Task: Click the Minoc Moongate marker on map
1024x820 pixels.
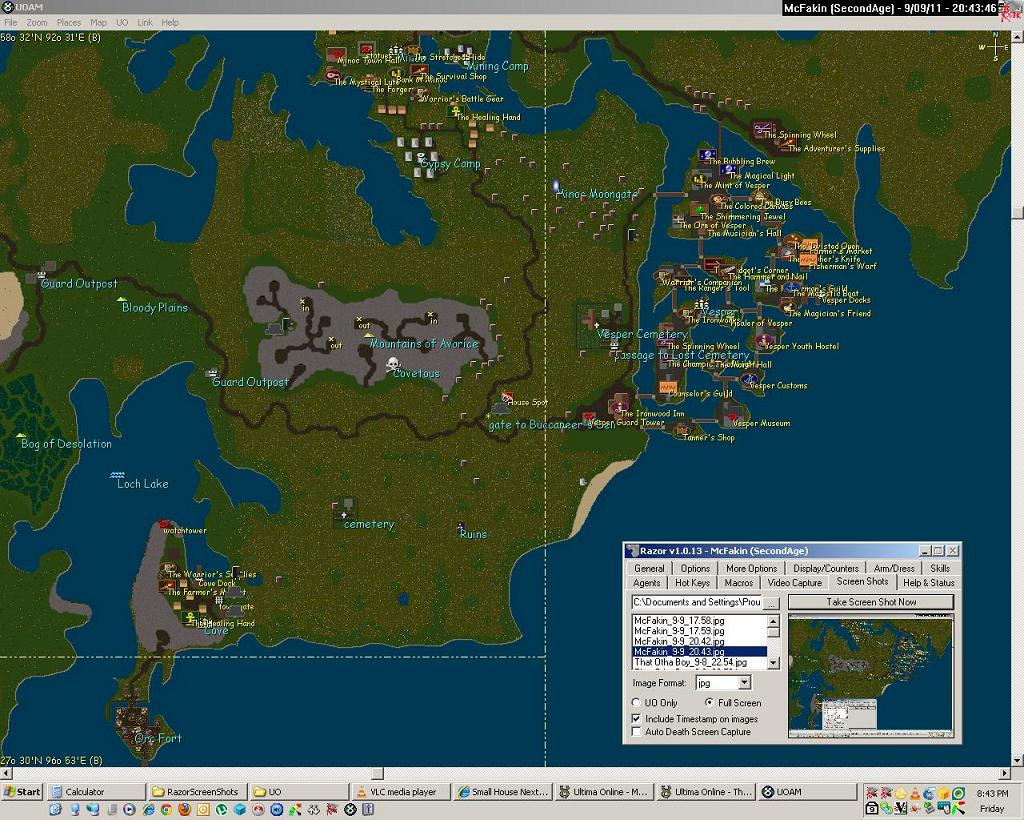Action: pyautogui.click(x=556, y=186)
